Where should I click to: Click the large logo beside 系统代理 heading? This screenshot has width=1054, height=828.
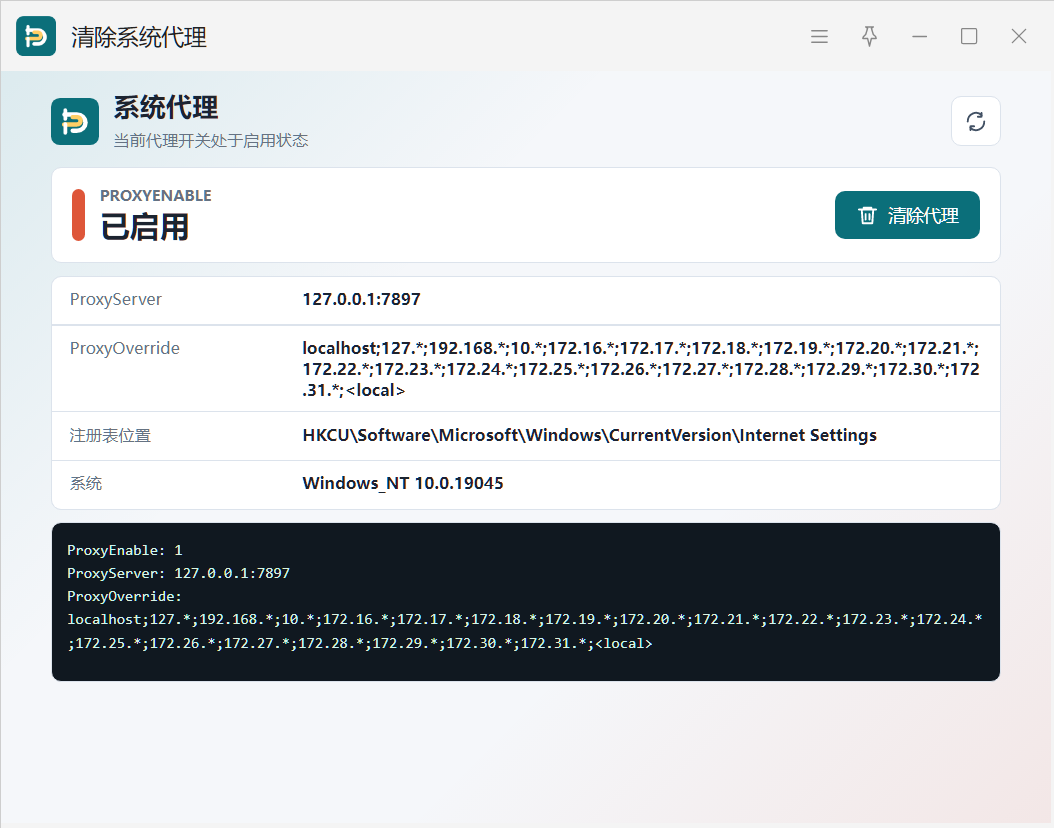[x=75, y=121]
